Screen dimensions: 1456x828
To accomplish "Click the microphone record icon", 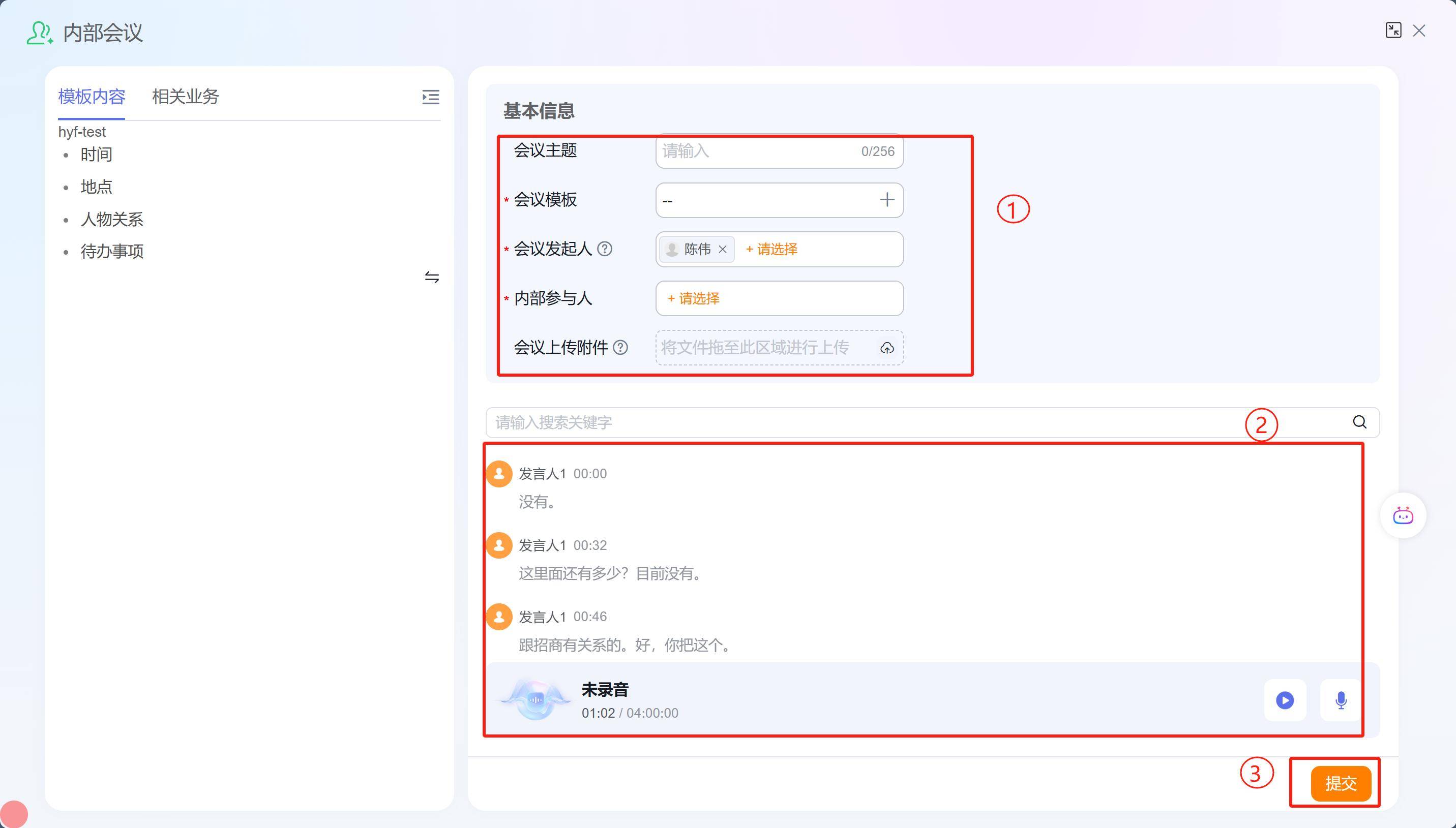I will tap(1341, 700).
